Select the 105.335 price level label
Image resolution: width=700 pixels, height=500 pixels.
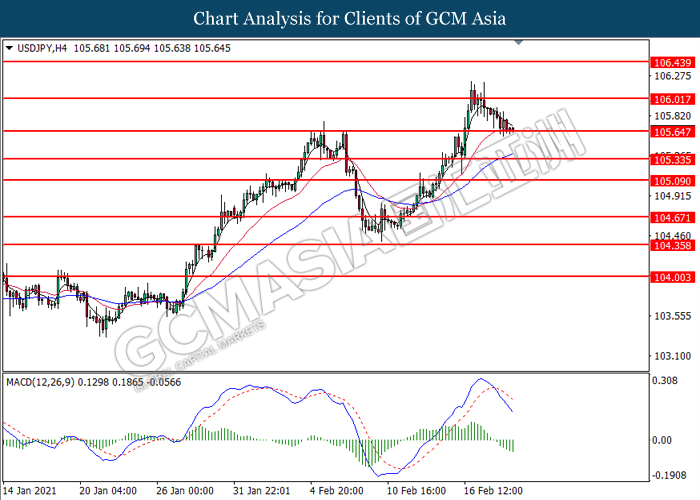672,160
